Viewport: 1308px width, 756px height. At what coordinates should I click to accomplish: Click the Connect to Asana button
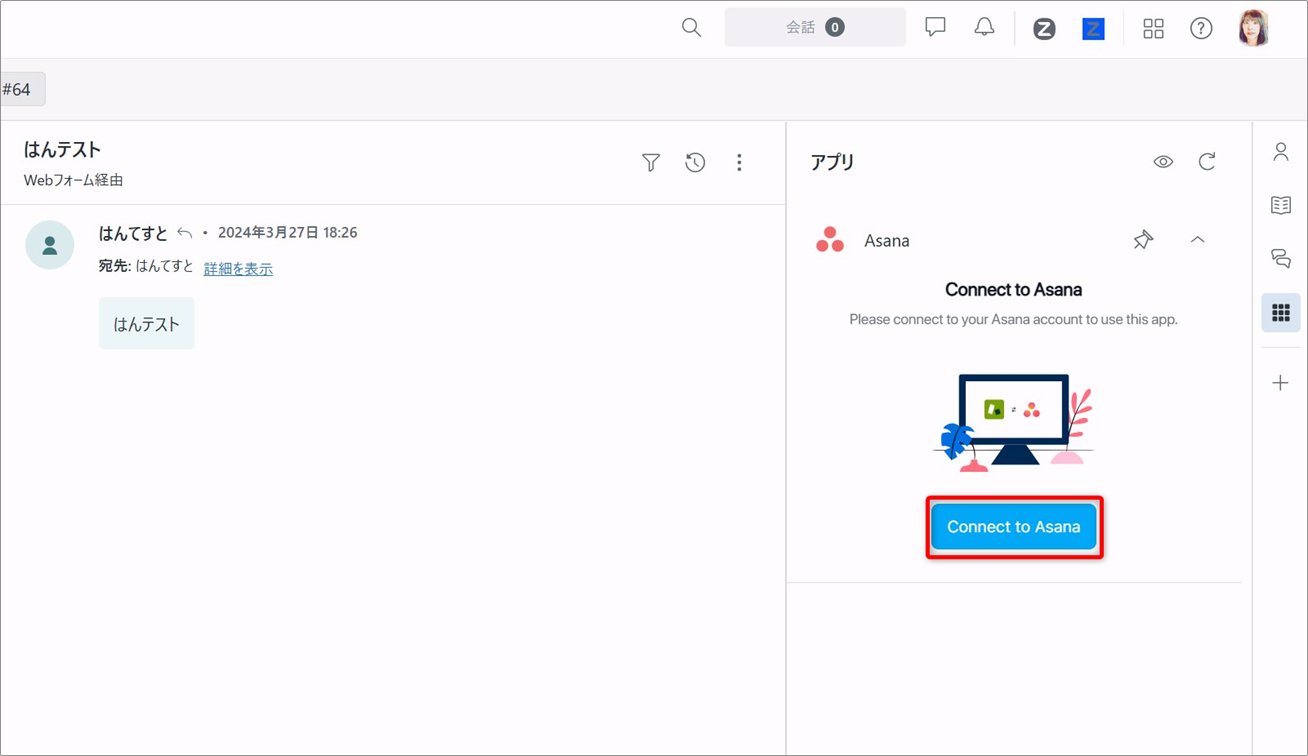(1013, 527)
